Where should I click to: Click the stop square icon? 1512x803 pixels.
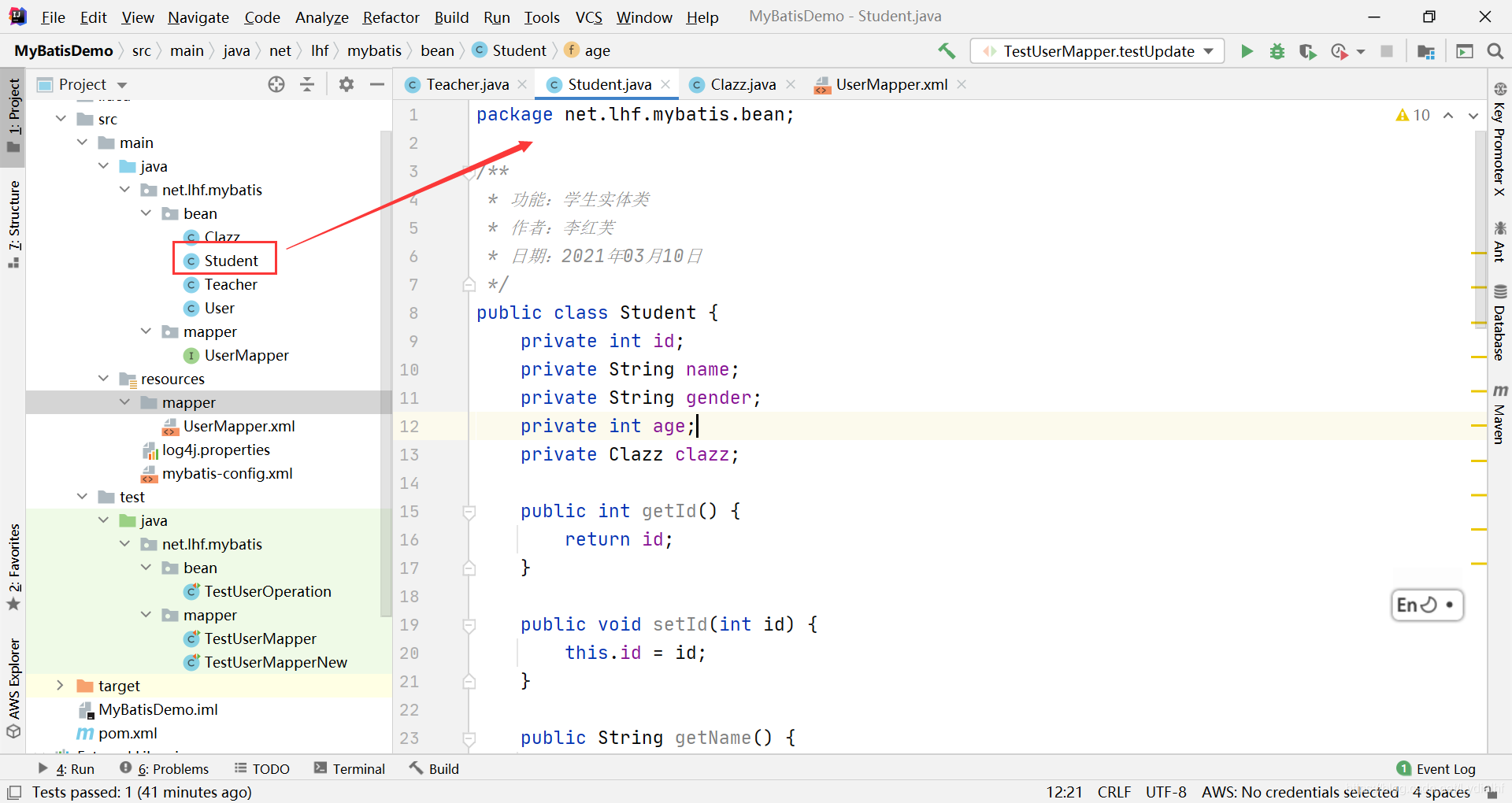click(x=1387, y=51)
